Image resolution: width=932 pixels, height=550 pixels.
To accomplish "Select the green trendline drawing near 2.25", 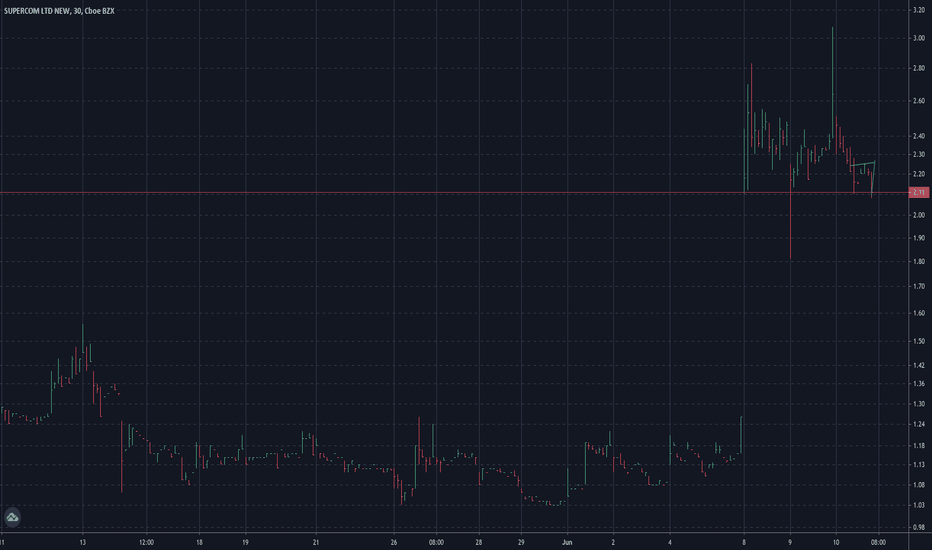I will [x=863, y=163].
